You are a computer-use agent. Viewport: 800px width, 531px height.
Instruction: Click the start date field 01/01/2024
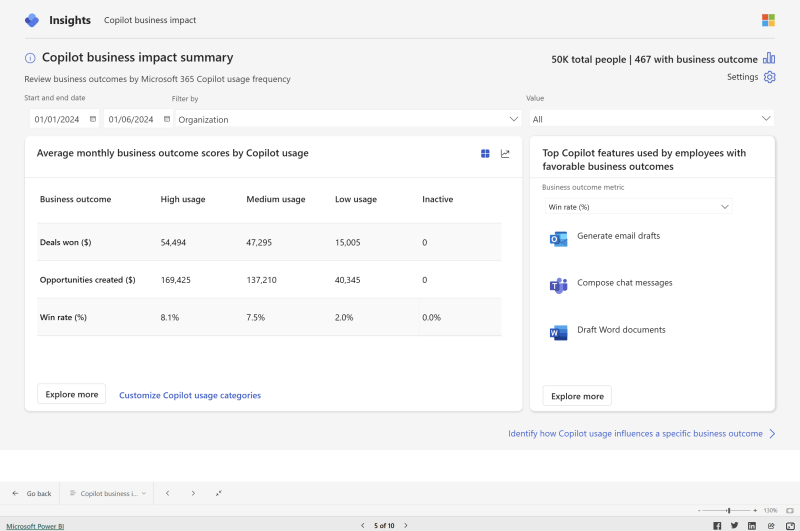[x=57, y=119]
